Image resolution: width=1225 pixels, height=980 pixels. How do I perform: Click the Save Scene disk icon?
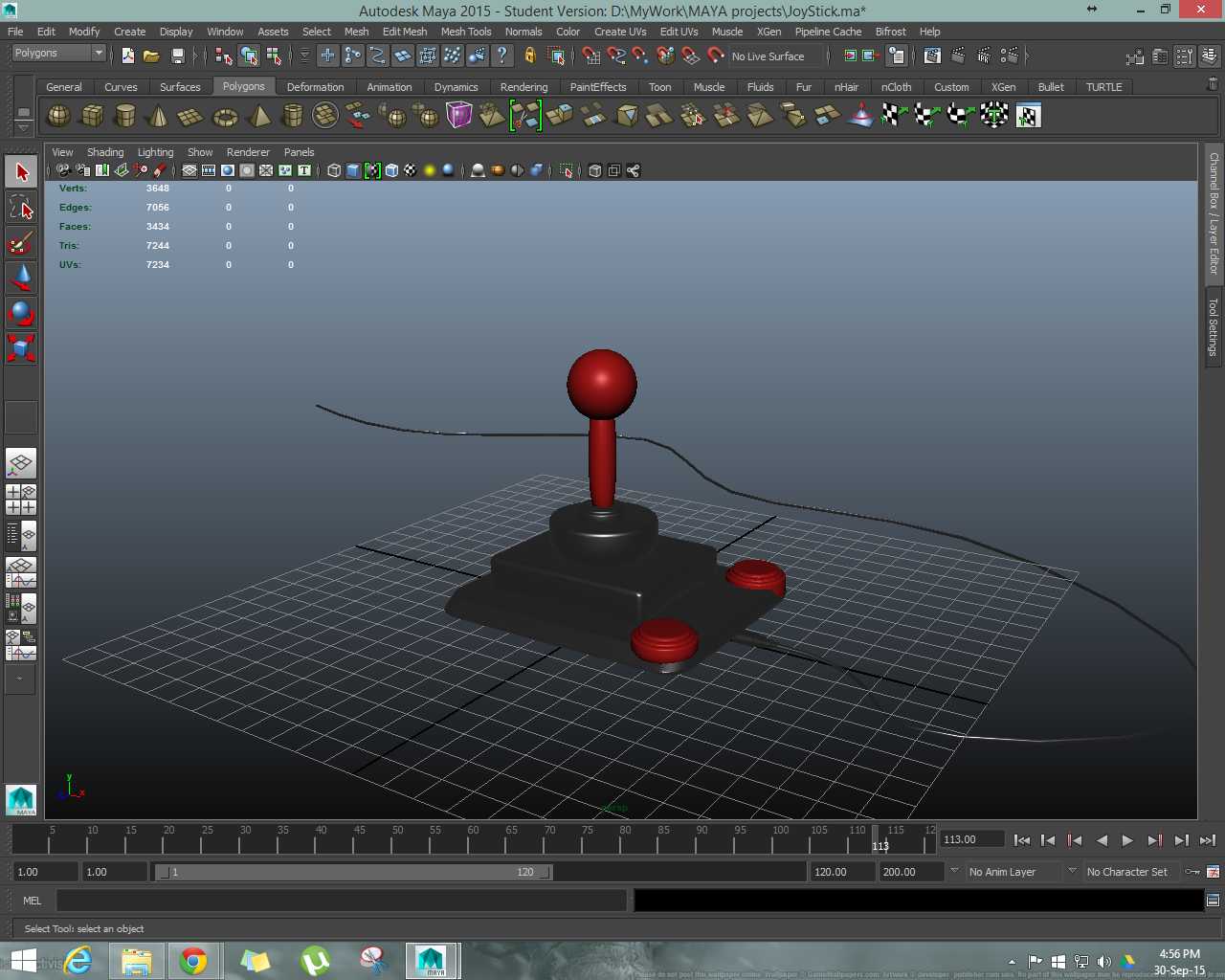tap(177, 56)
